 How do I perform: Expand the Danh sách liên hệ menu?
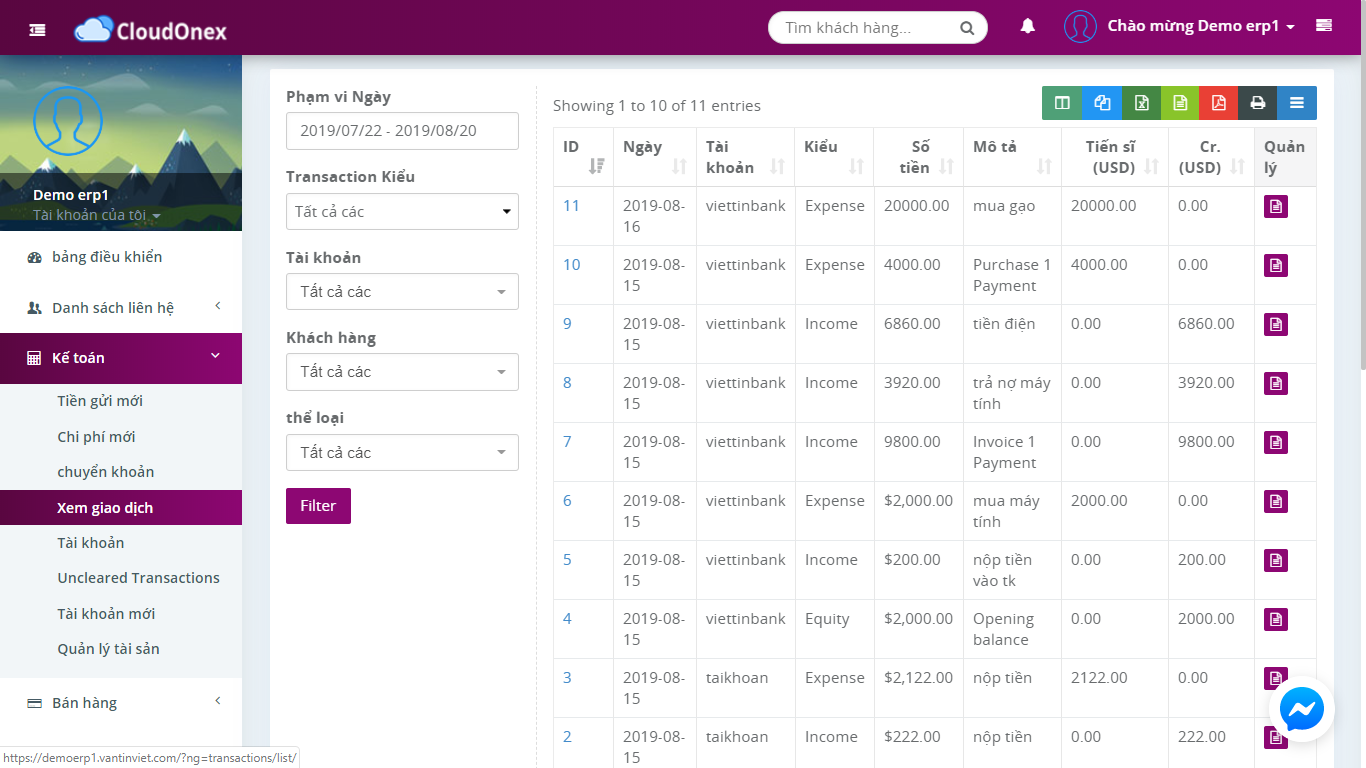coord(121,307)
